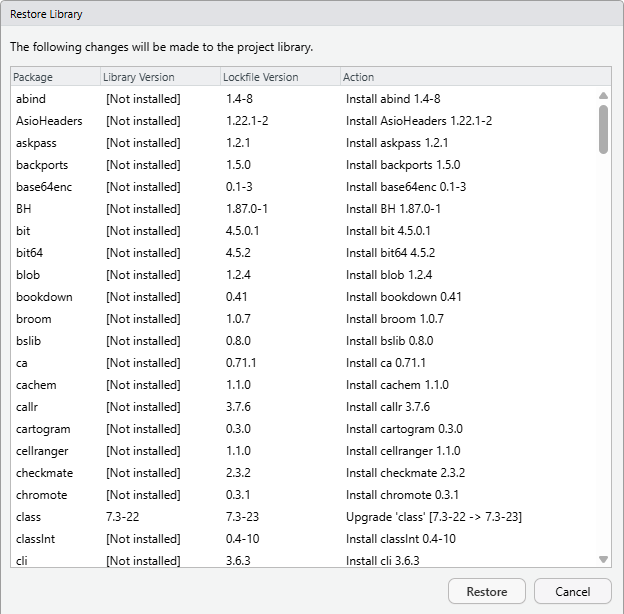This screenshot has width=624, height=614.
Task: Click the scrollbar up arrow
Action: tap(603, 96)
